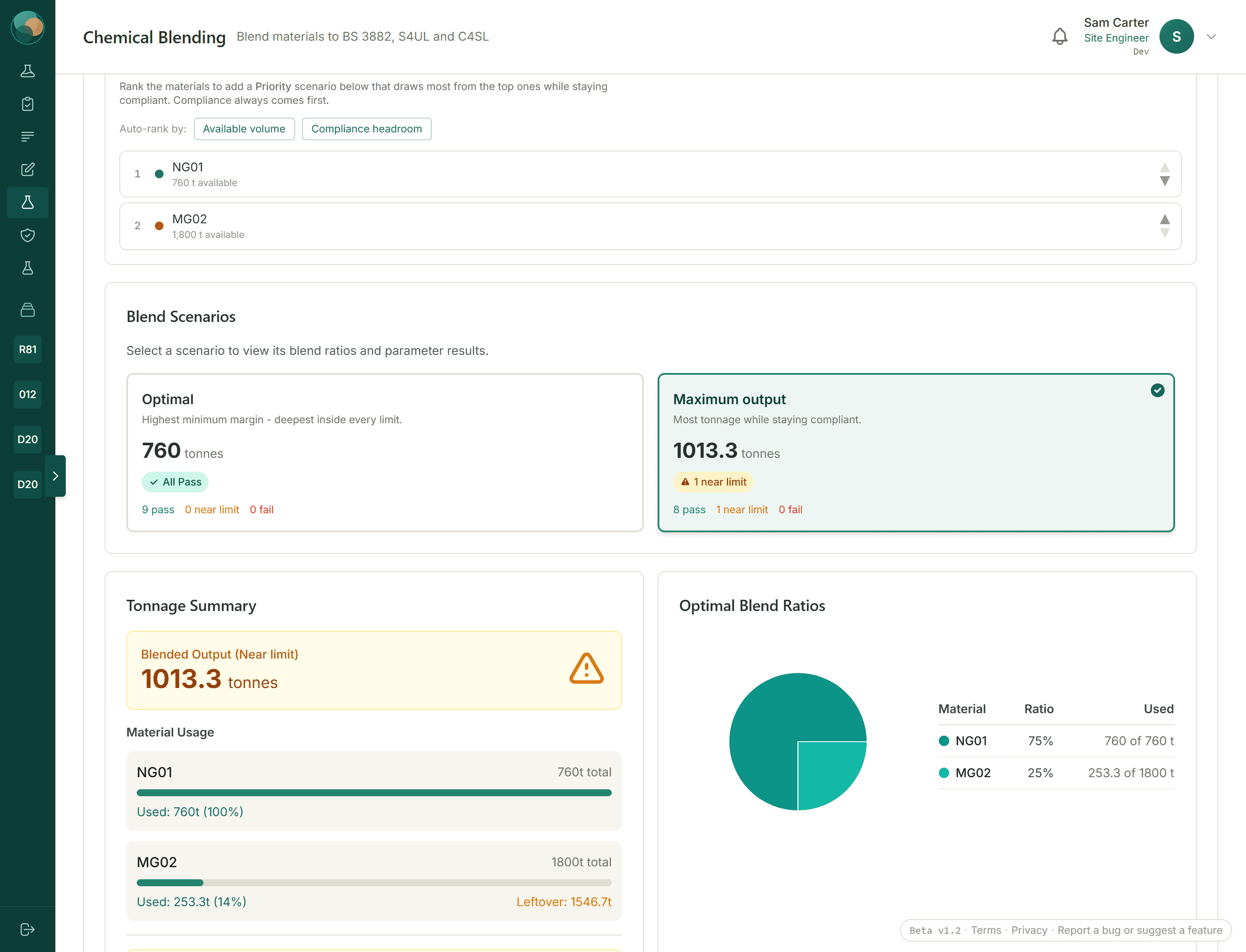Click the blend ratios pie chart
This screenshot has height=952, width=1246.
(x=798, y=741)
